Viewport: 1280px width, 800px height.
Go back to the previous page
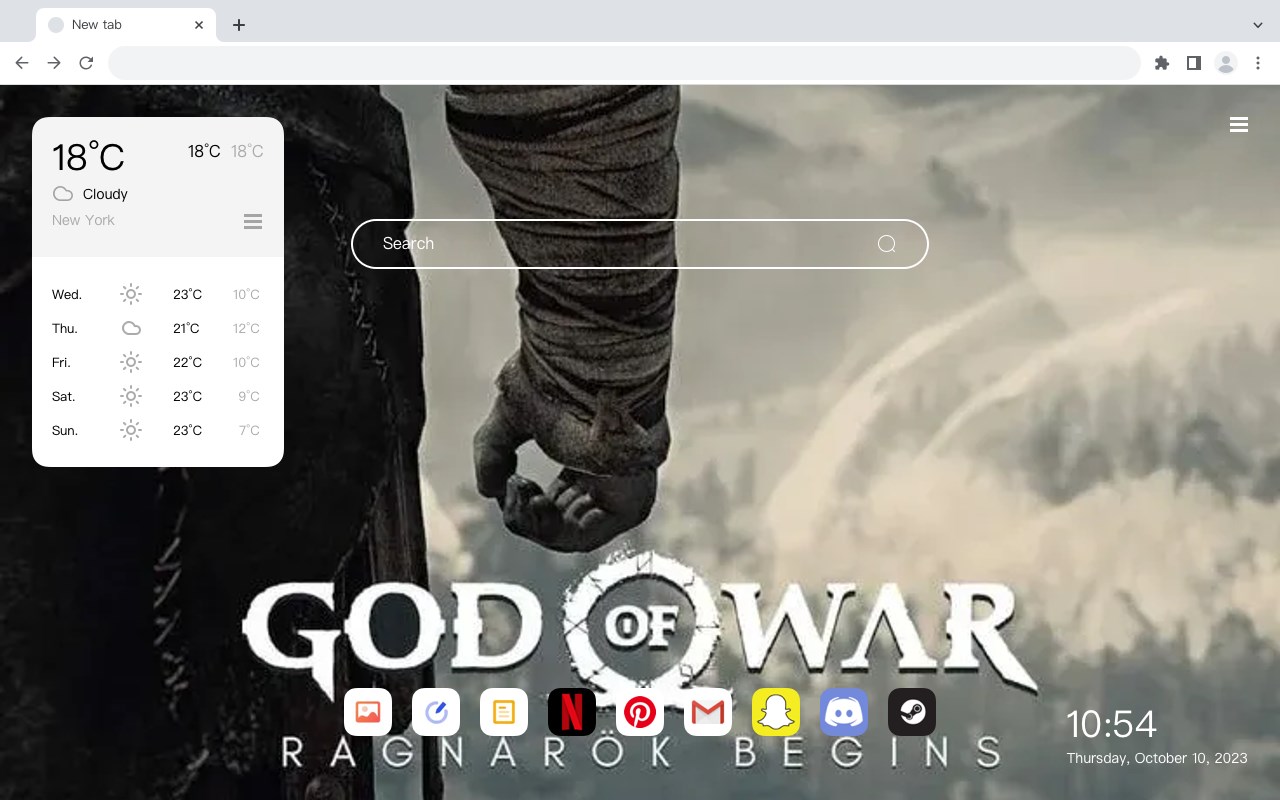point(22,63)
